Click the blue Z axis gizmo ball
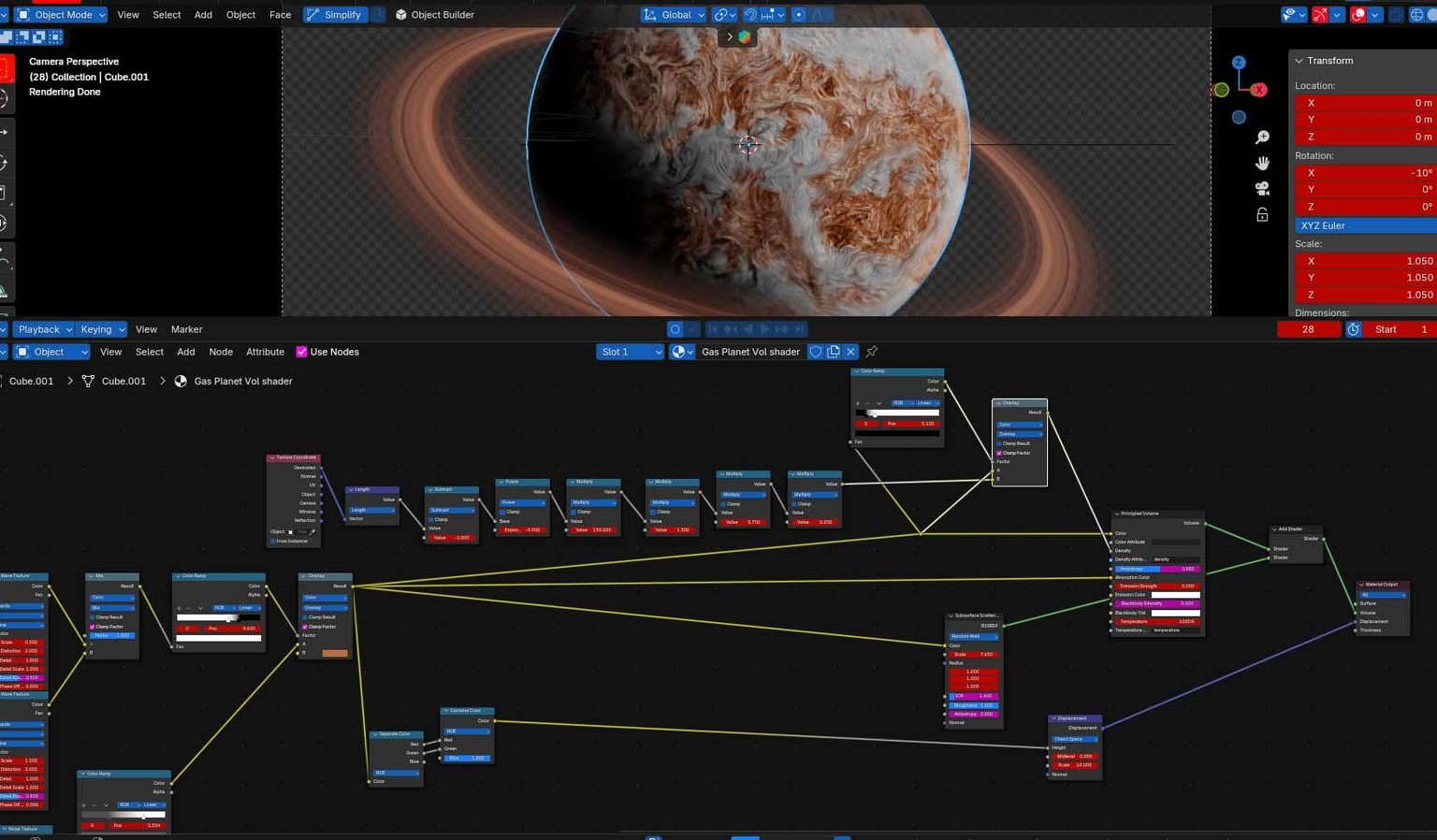This screenshot has height=840, width=1437. [x=1239, y=63]
